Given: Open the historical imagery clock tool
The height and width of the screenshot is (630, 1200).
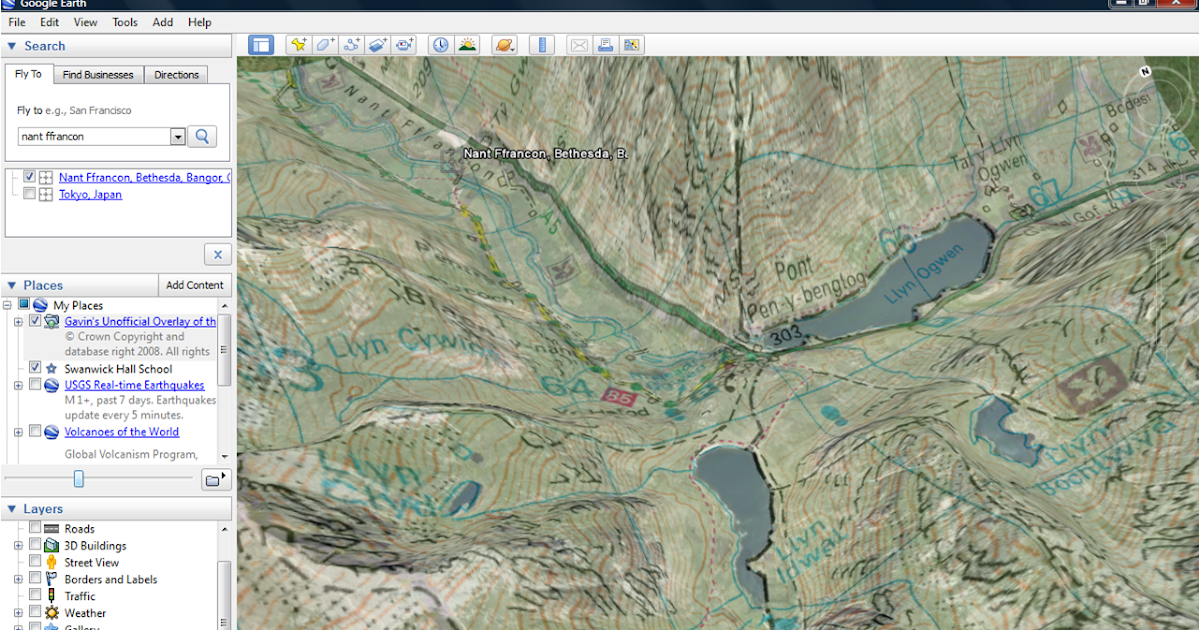Looking at the screenshot, I should [440, 44].
